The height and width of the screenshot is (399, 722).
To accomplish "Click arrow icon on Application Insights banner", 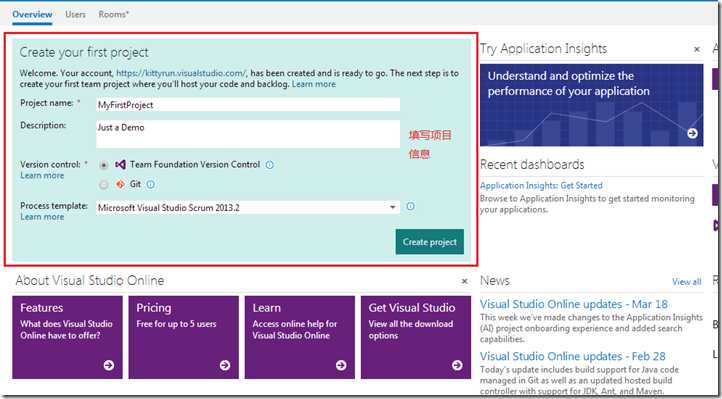I will (x=692, y=133).
